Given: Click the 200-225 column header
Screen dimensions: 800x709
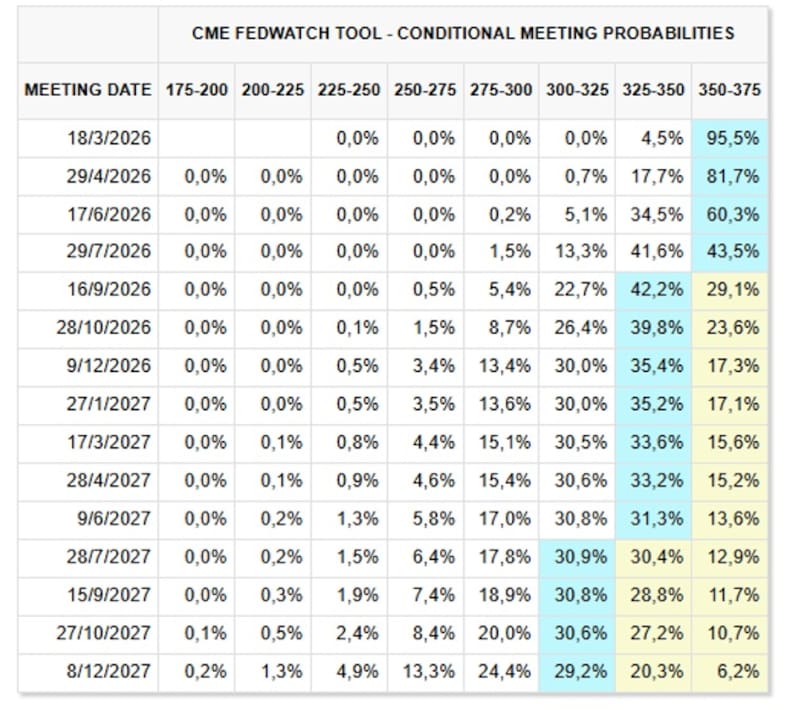Looking at the screenshot, I should (273, 90).
